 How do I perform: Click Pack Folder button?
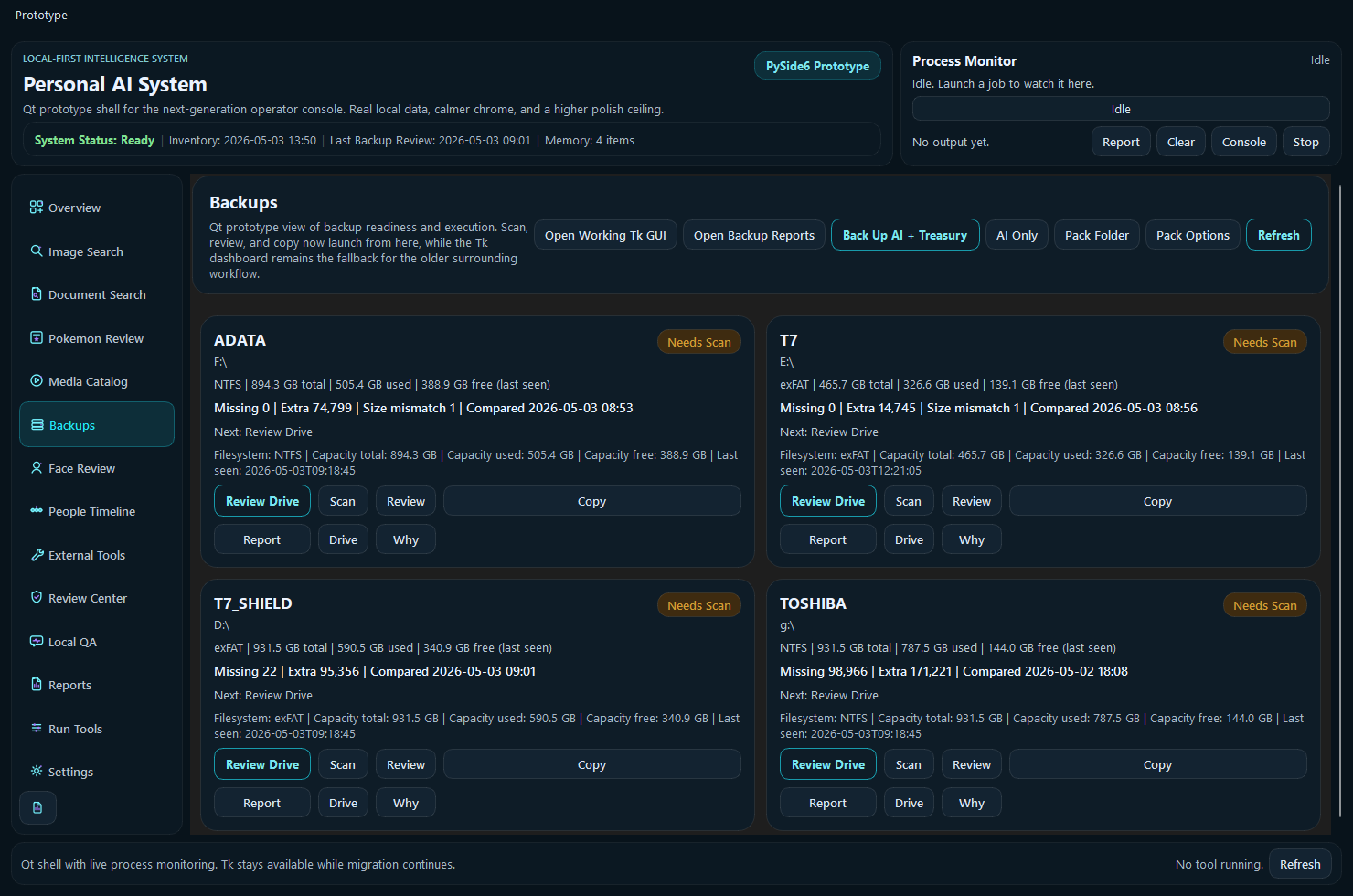[x=1097, y=235]
